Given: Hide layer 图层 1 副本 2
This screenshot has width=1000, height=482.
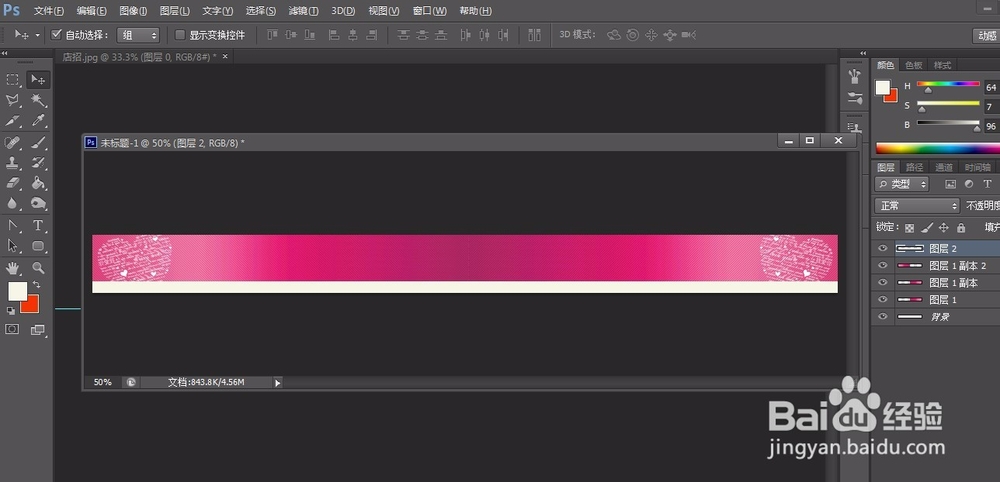Looking at the screenshot, I should tap(883, 265).
